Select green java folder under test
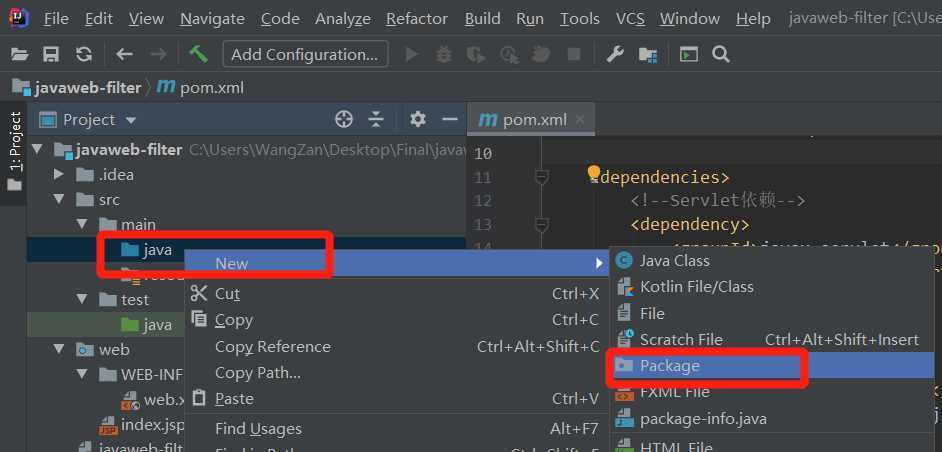The height and width of the screenshot is (452, 942). pyautogui.click(x=147, y=325)
